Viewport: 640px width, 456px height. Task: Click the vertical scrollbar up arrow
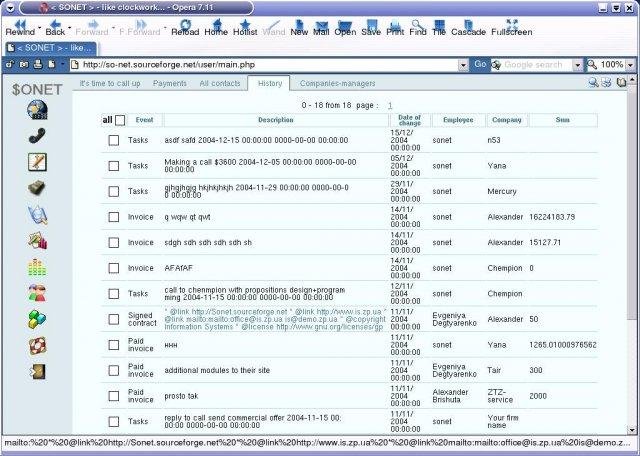pyautogui.click(x=632, y=79)
